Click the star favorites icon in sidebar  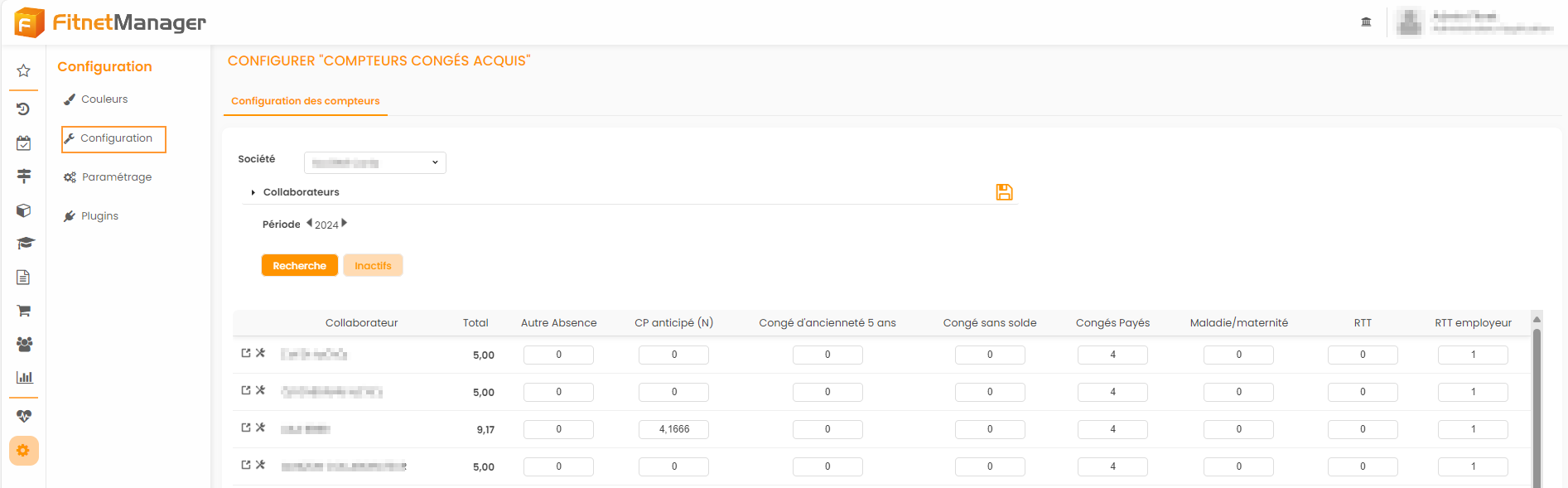(24, 71)
